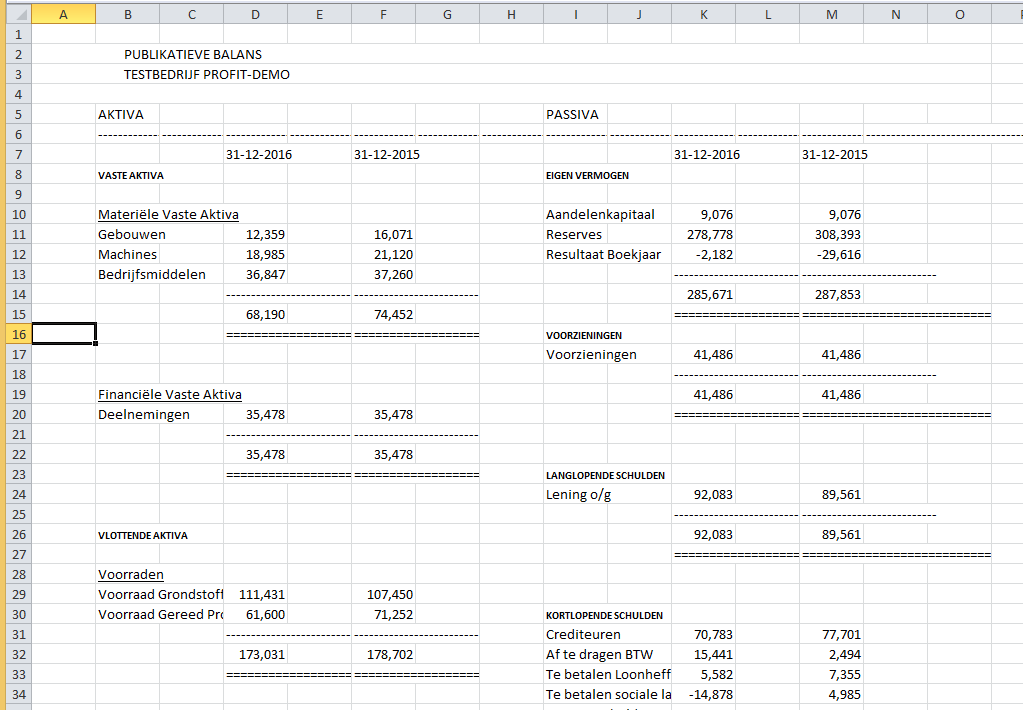1023x710 pixels.
Task: Click the Bedrijfsmiddelen label cell
Action: click(152, 275)
